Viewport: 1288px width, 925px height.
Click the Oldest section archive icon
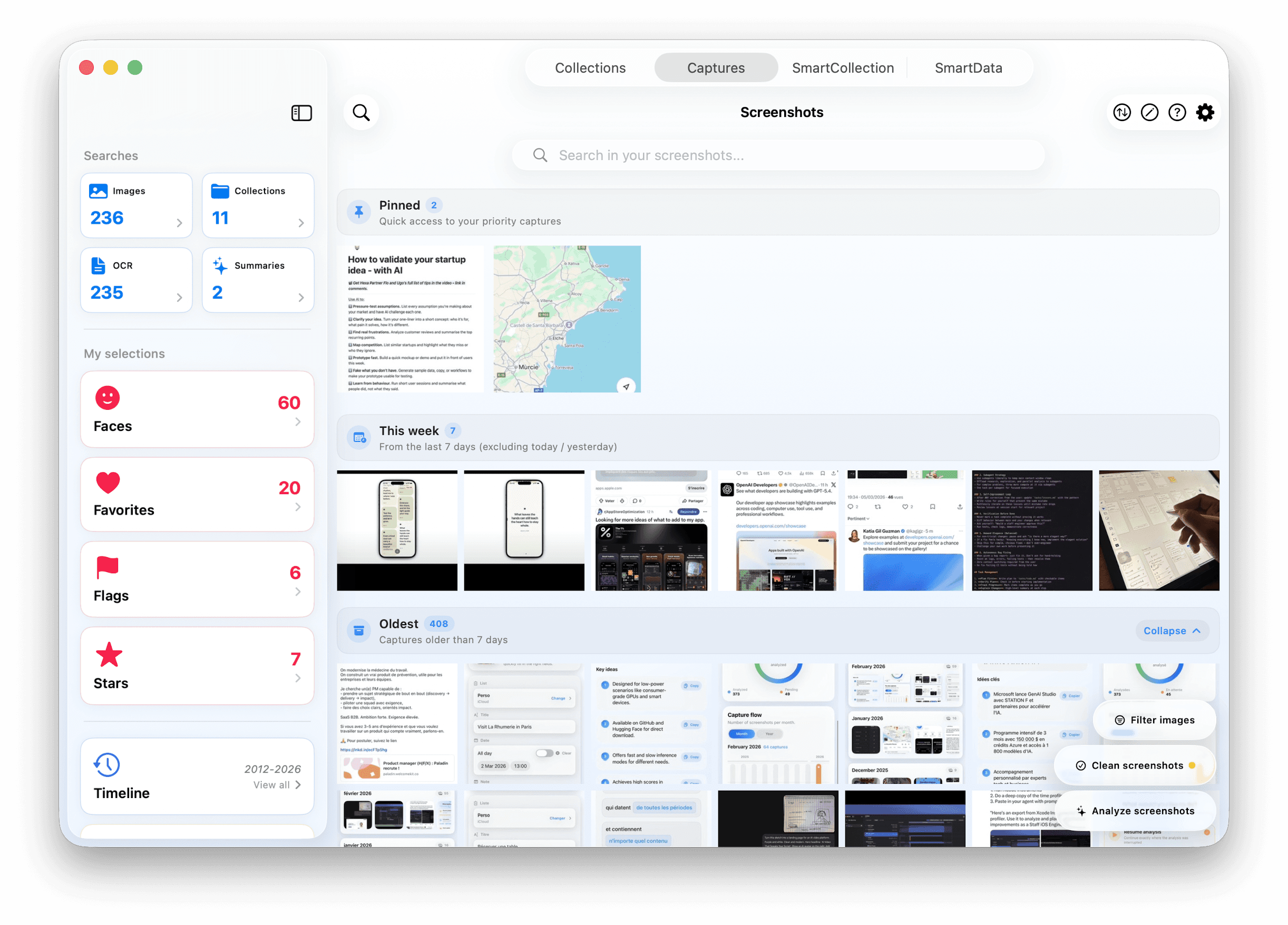[x=359, y=631]
